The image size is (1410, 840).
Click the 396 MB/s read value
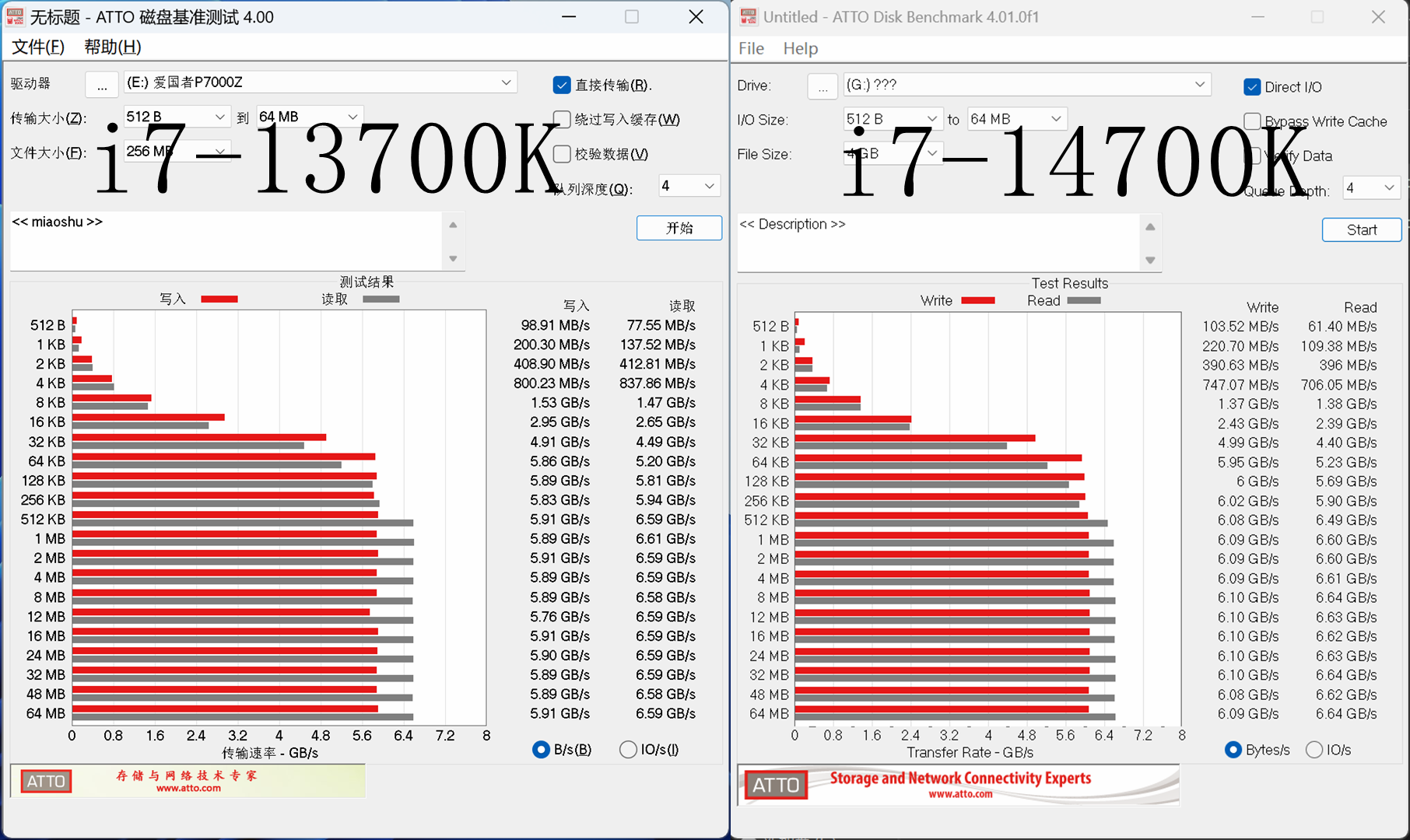click(1349, 366)
